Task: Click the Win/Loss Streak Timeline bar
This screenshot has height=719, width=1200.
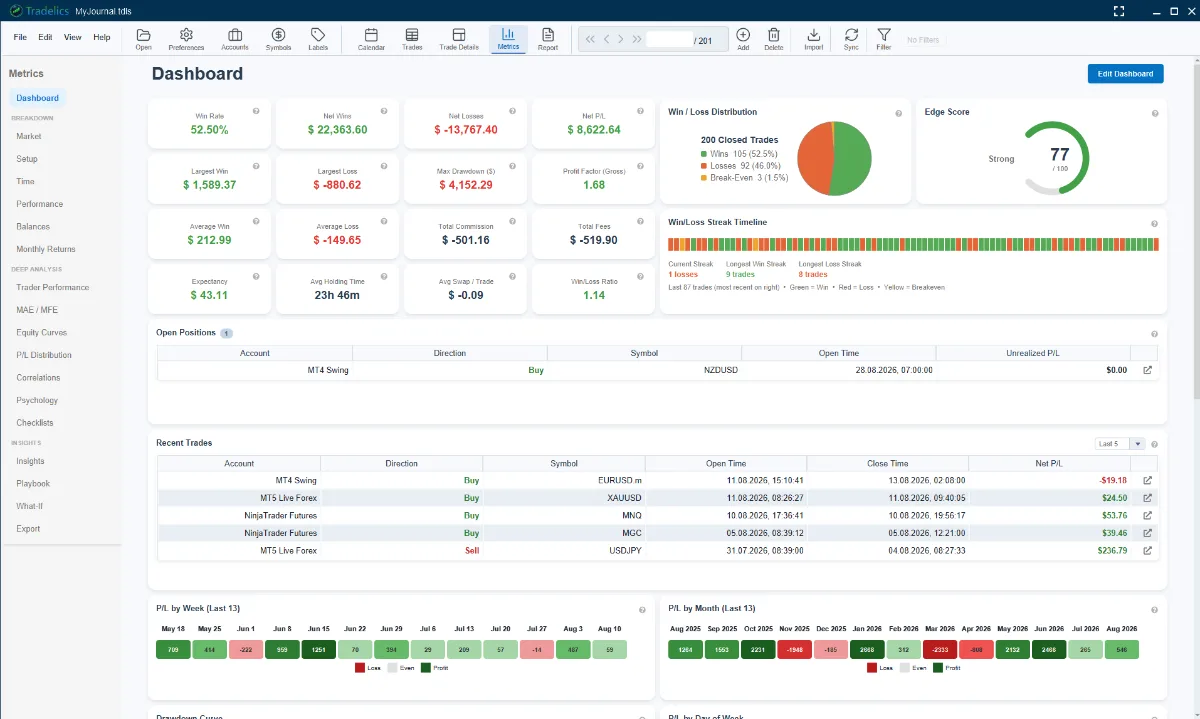Action: point(913,244)
